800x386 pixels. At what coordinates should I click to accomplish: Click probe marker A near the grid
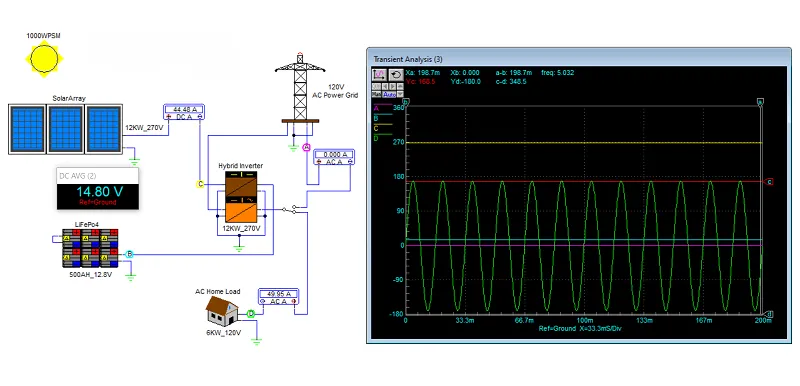coord(307,147)
